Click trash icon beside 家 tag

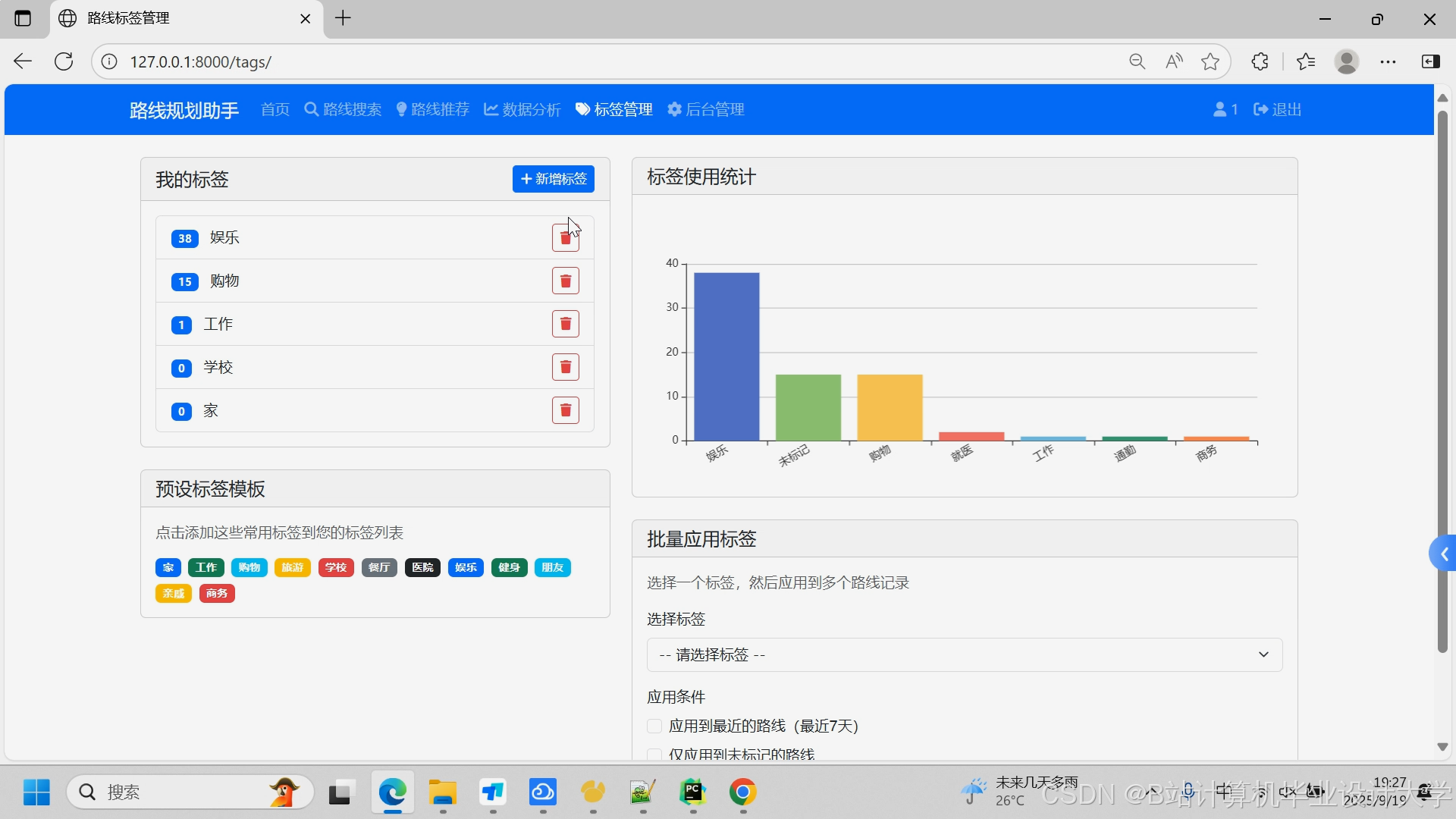[565, 411]
